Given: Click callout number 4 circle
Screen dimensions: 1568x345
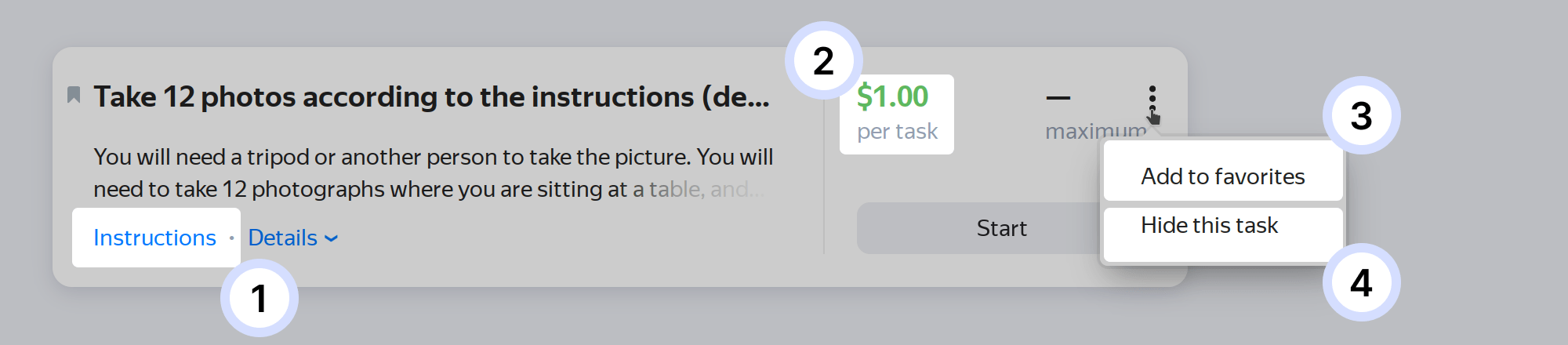Looking at the screenshot, I should pos(1362,282).
